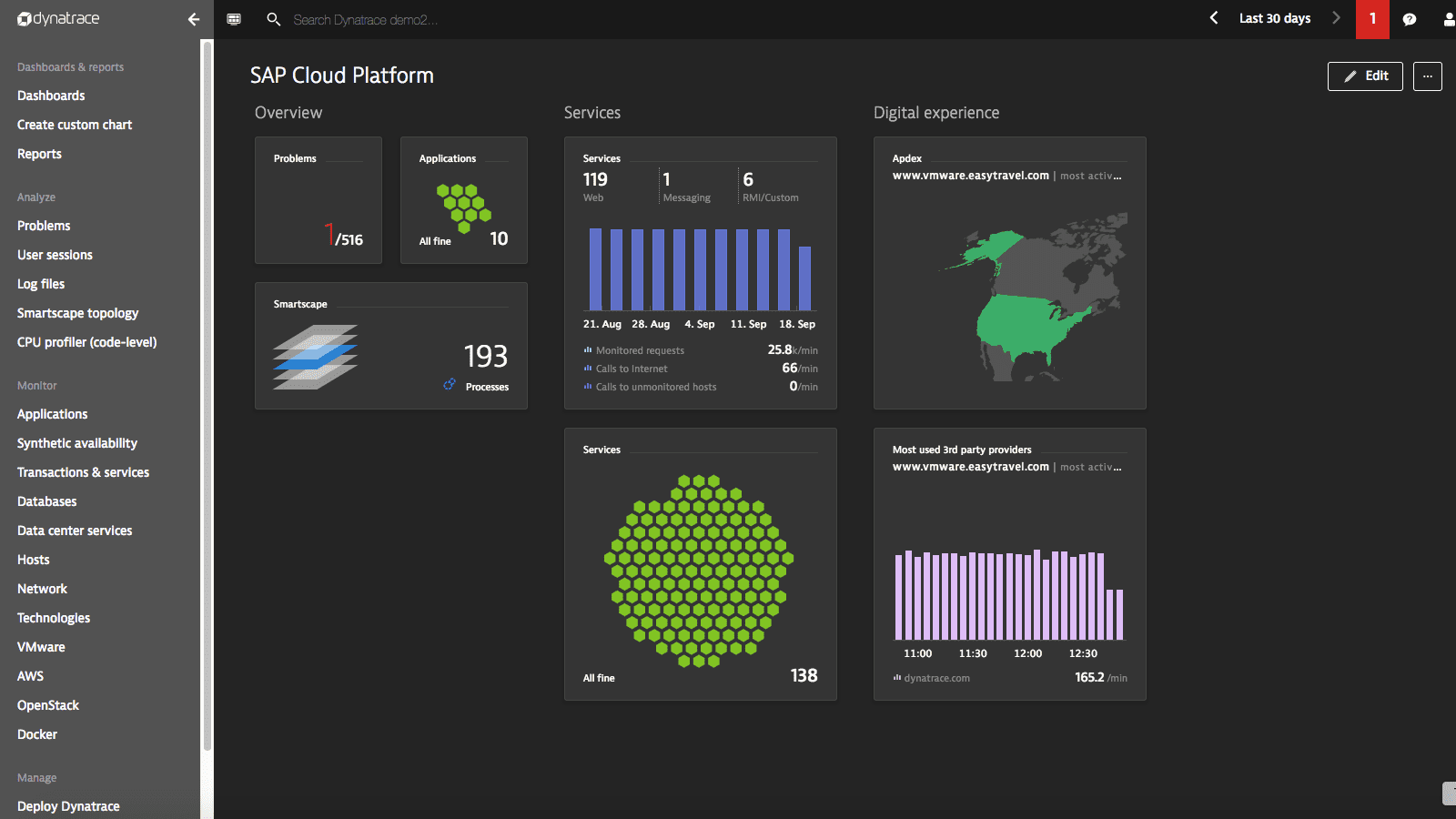The image size is (1456, 819).
Task: Click the dynatrace.com chart icon
Action: click(x=897, y=678)
